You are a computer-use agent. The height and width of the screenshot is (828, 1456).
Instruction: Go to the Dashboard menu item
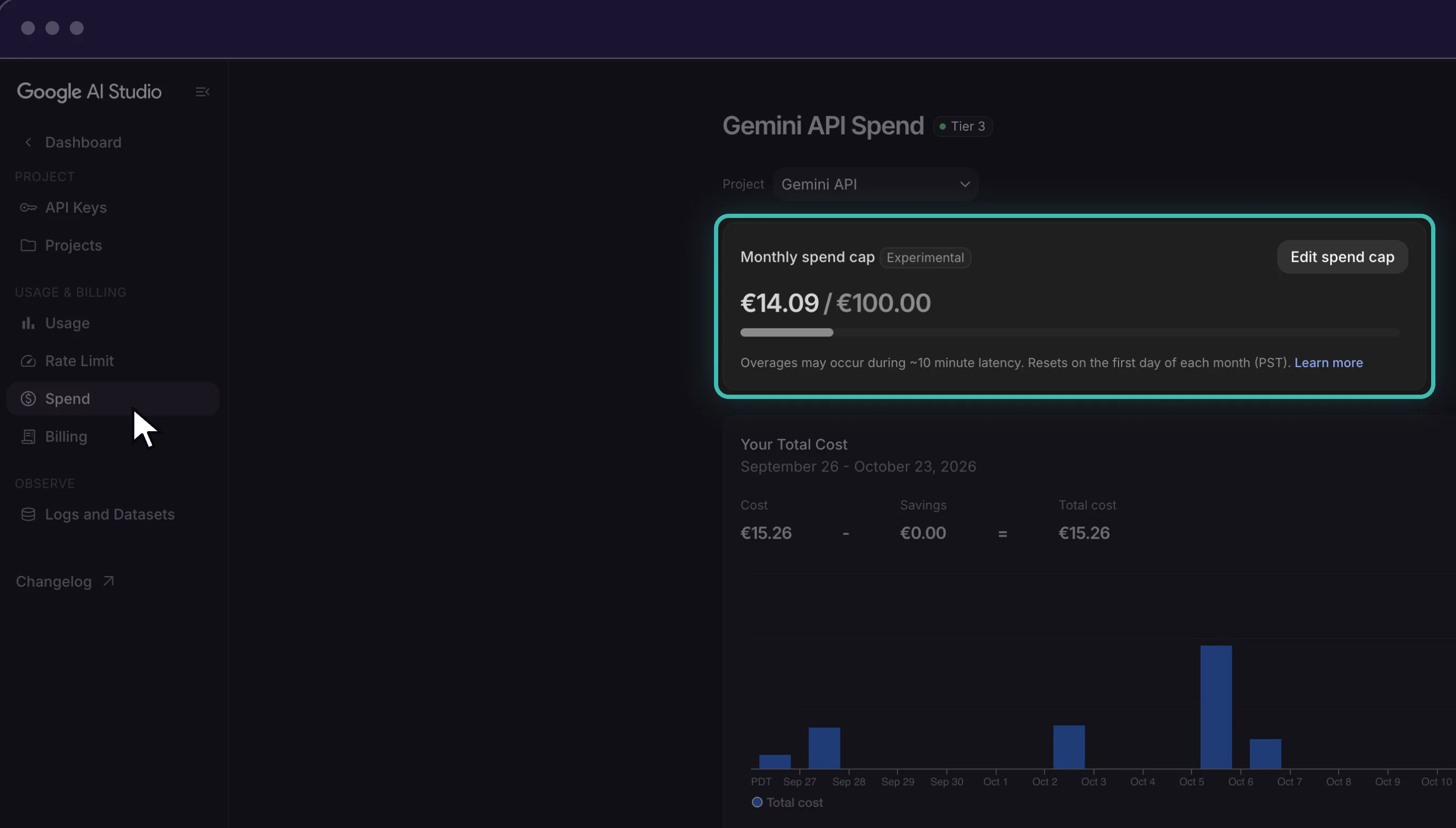coord(83,142)
